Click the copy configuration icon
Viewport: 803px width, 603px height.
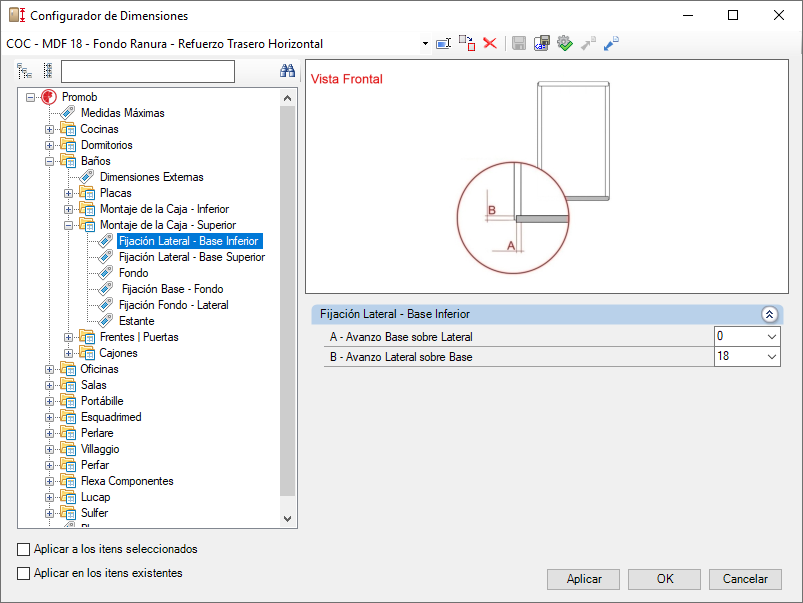pos(467,44)
